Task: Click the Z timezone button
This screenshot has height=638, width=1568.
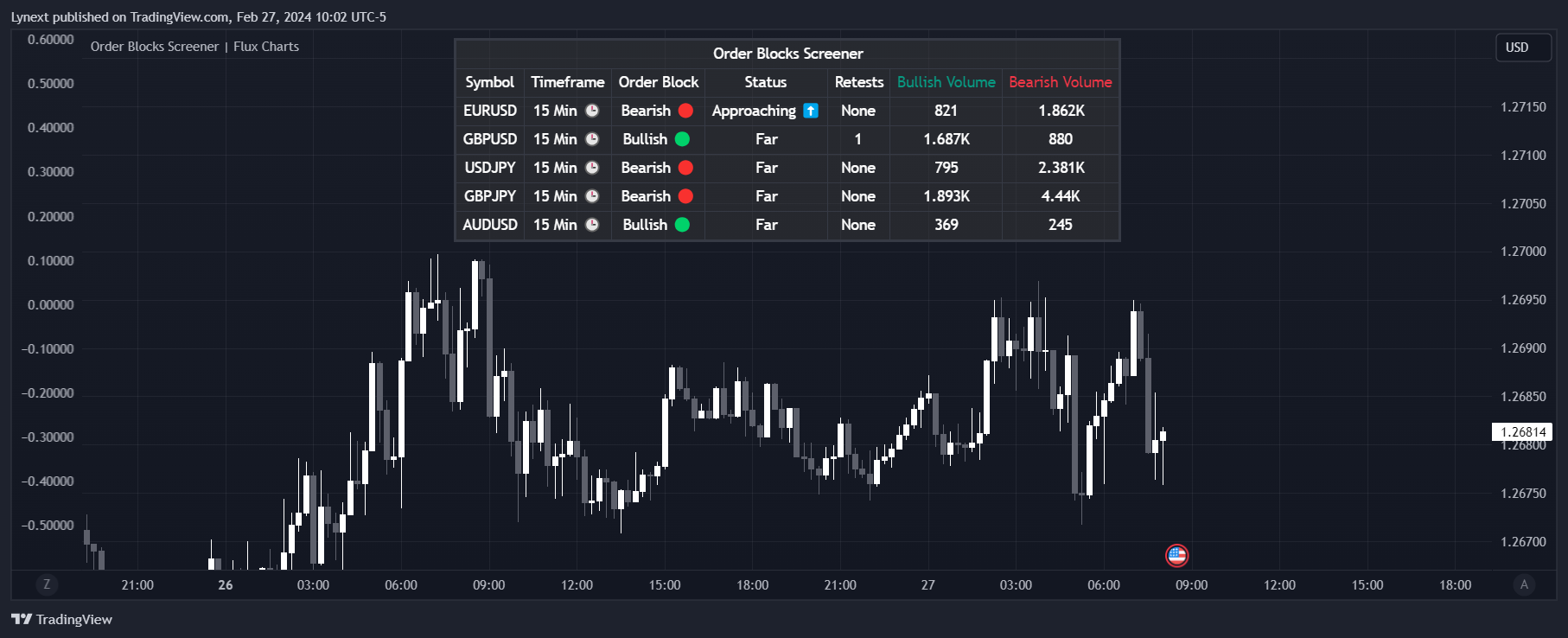Action: [x=47, y=584]
